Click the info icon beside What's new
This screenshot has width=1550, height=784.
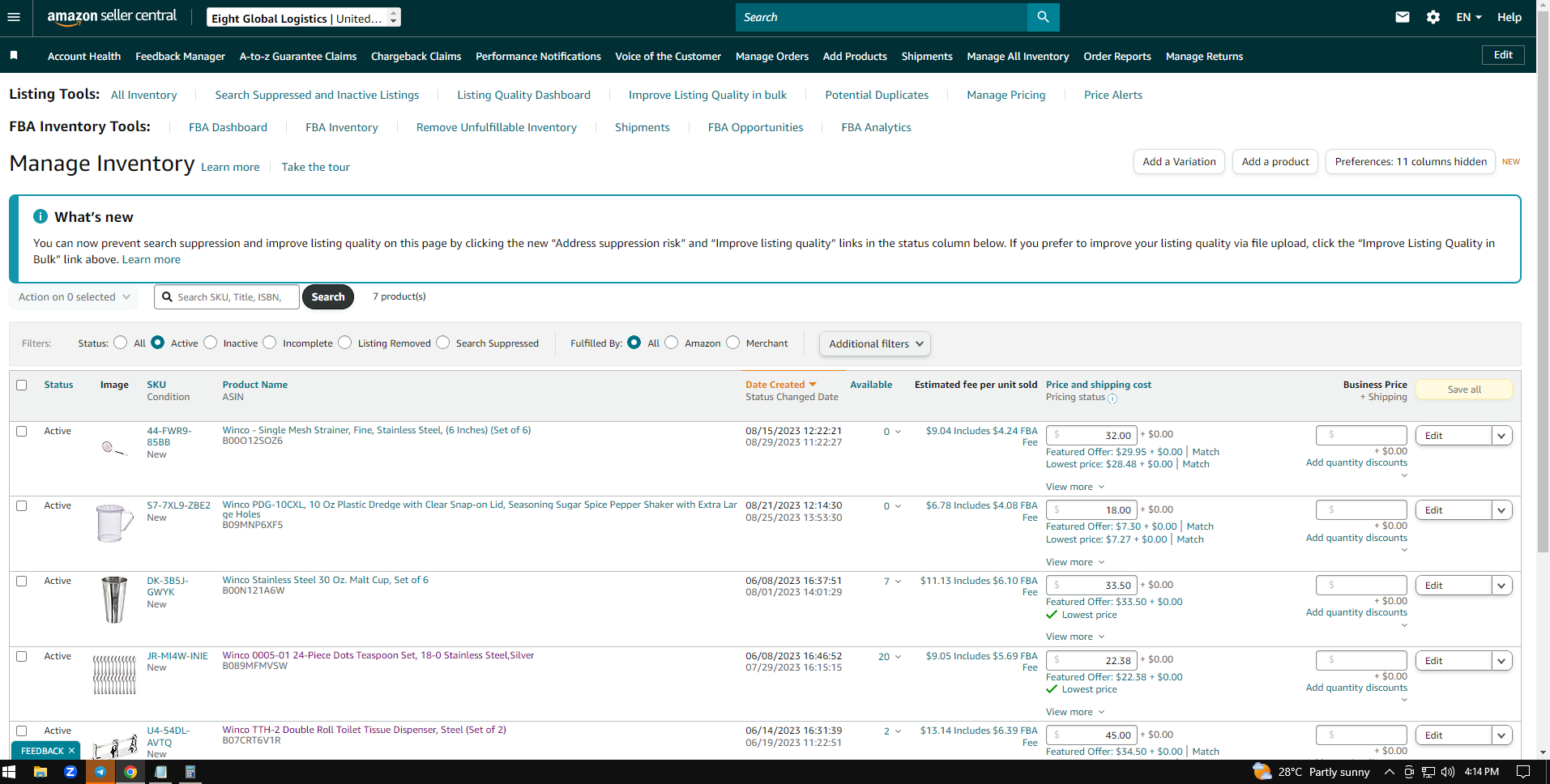click(x=41, y=216)
